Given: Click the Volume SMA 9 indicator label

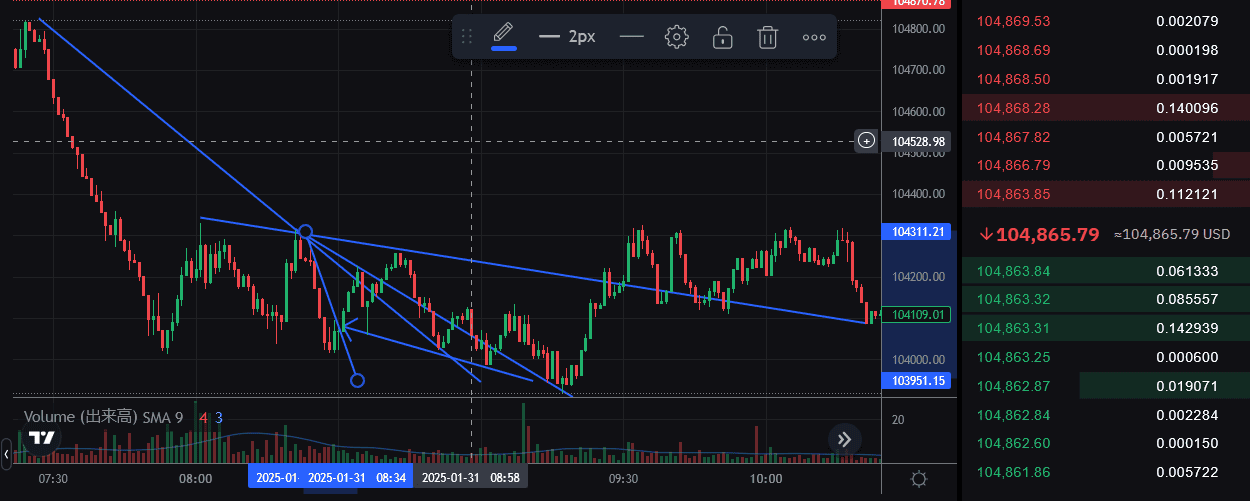Looking at the screenshot, I should coord(103,417).
